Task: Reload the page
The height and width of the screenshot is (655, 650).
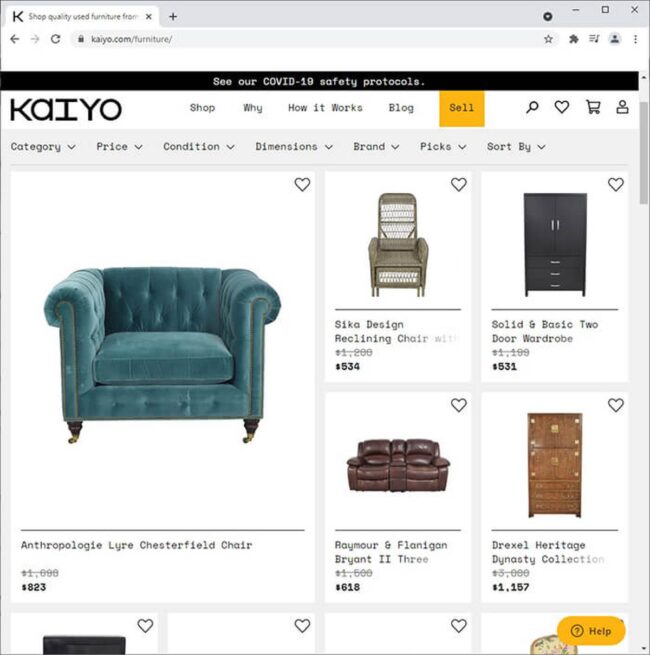Action: (x=55, y=39)
